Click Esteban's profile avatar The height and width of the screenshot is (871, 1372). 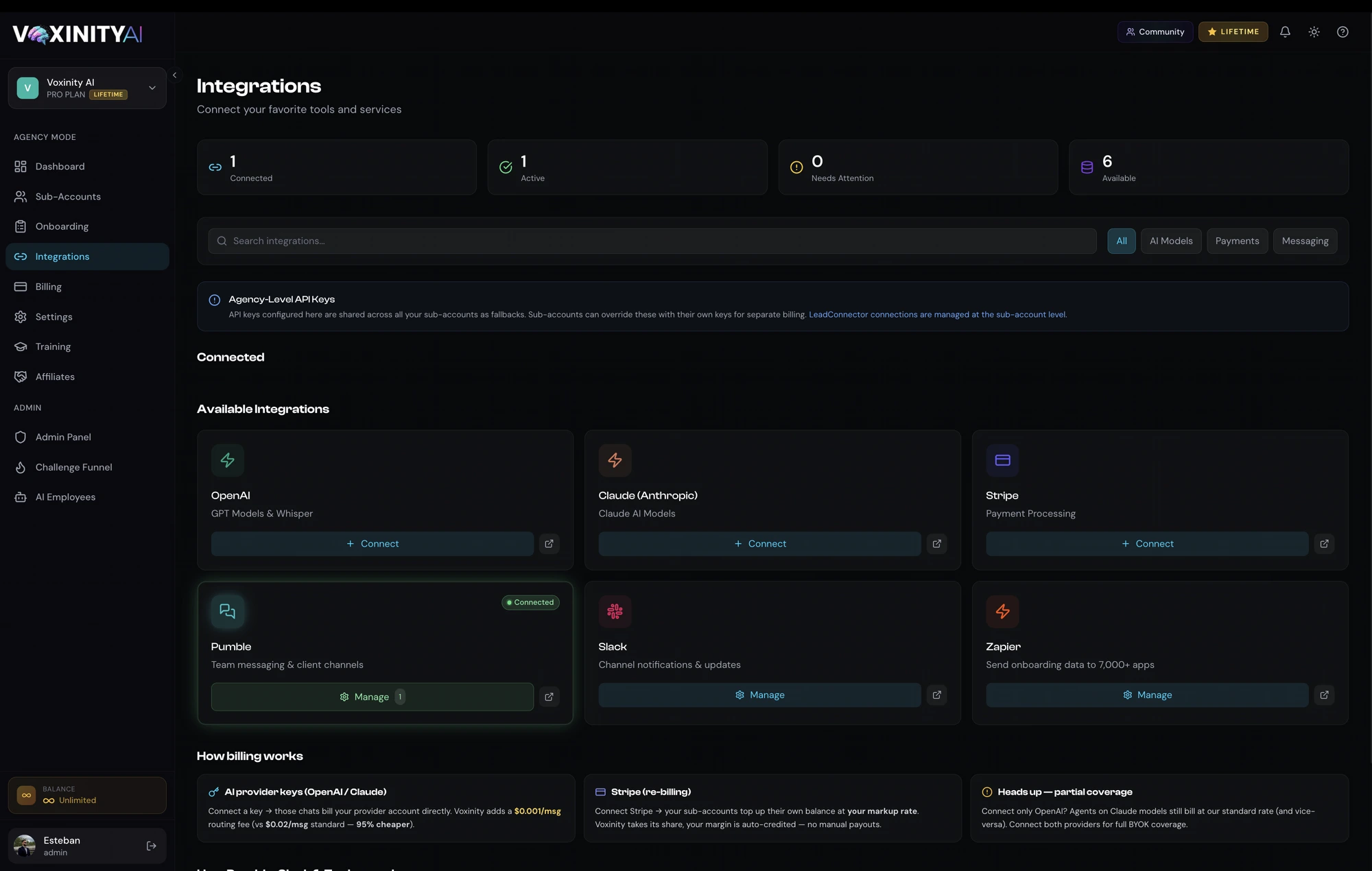[25, 846]
